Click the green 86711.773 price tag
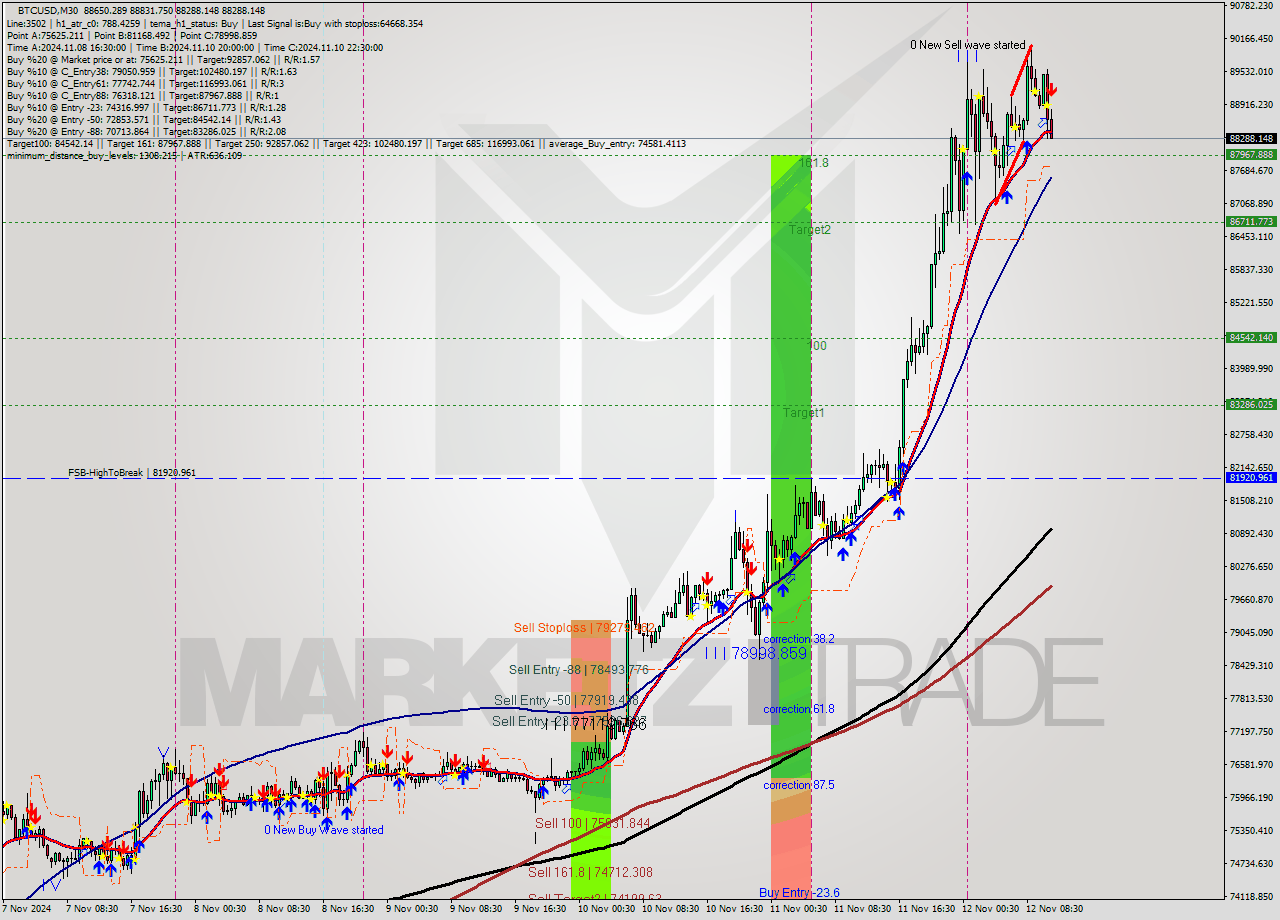1280x920 pixels. click(x=1251, y=222)
